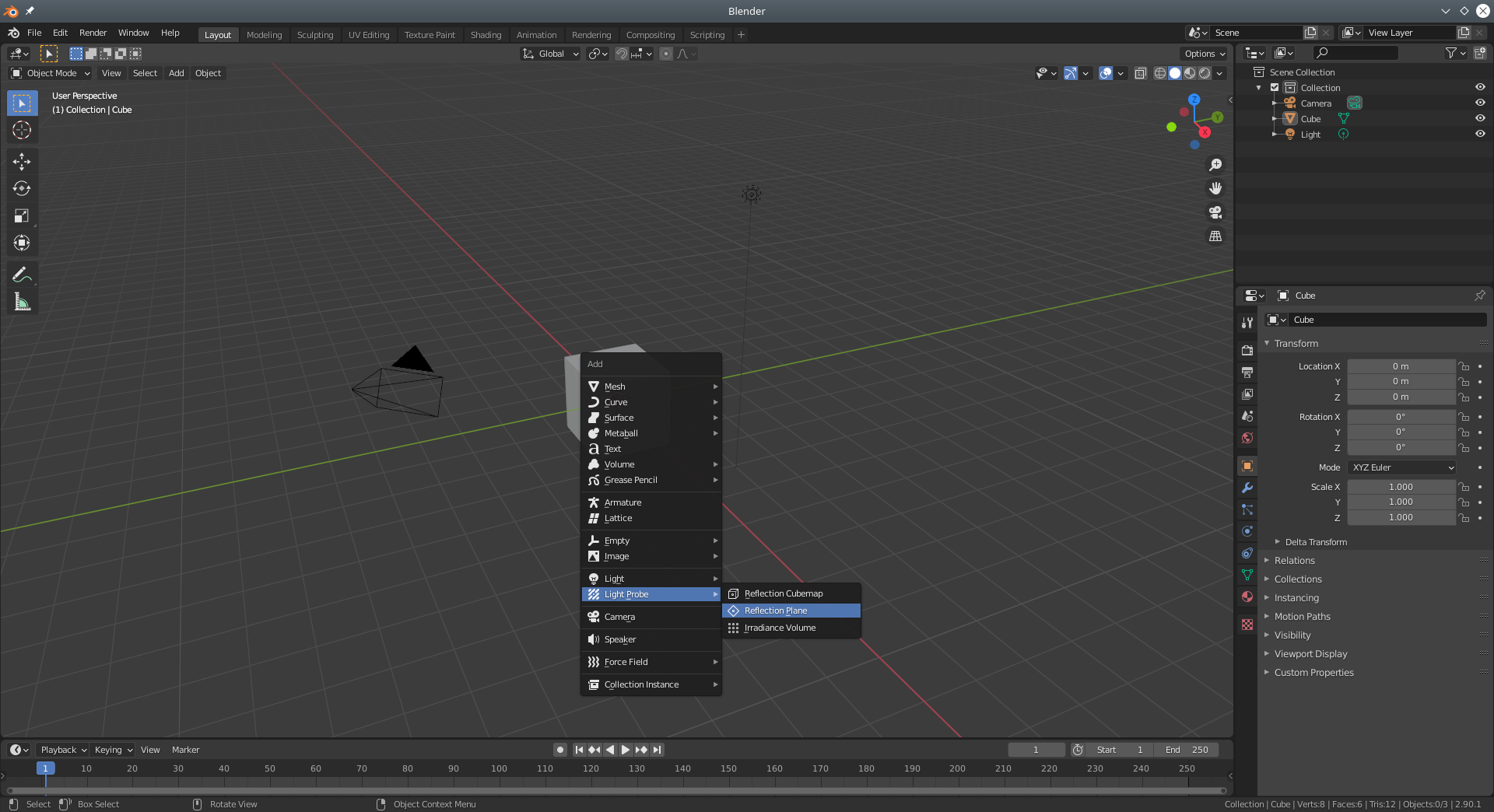Open the World properties tab

click(1247, 438)
